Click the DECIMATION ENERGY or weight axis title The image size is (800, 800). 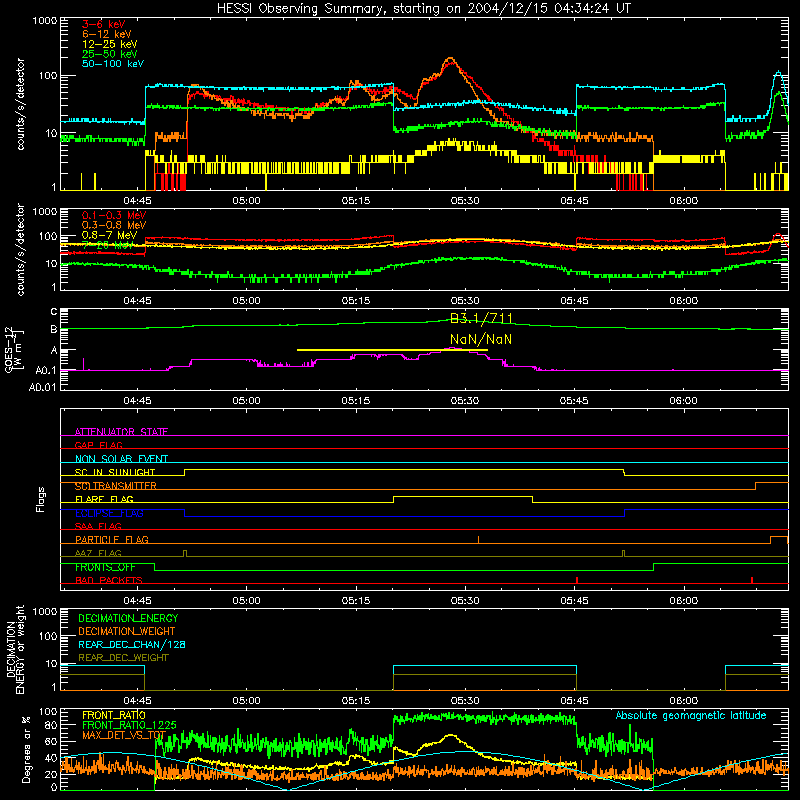point(15,650)
